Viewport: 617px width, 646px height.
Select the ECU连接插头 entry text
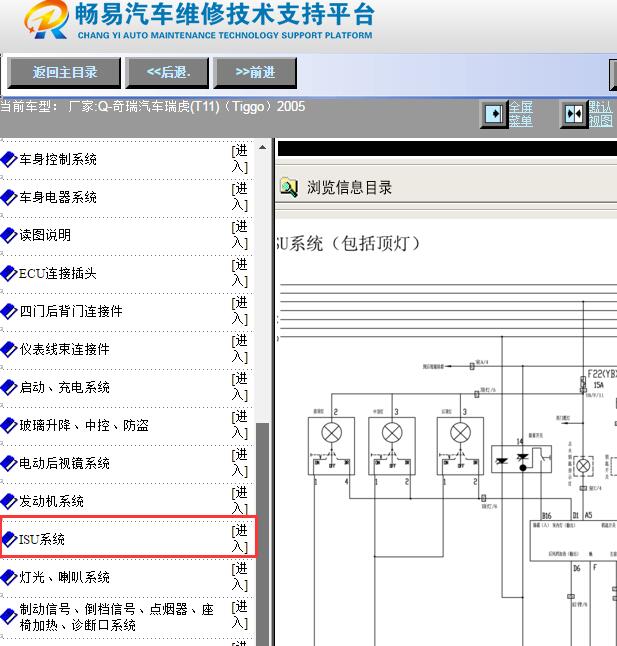pos(58,273)
